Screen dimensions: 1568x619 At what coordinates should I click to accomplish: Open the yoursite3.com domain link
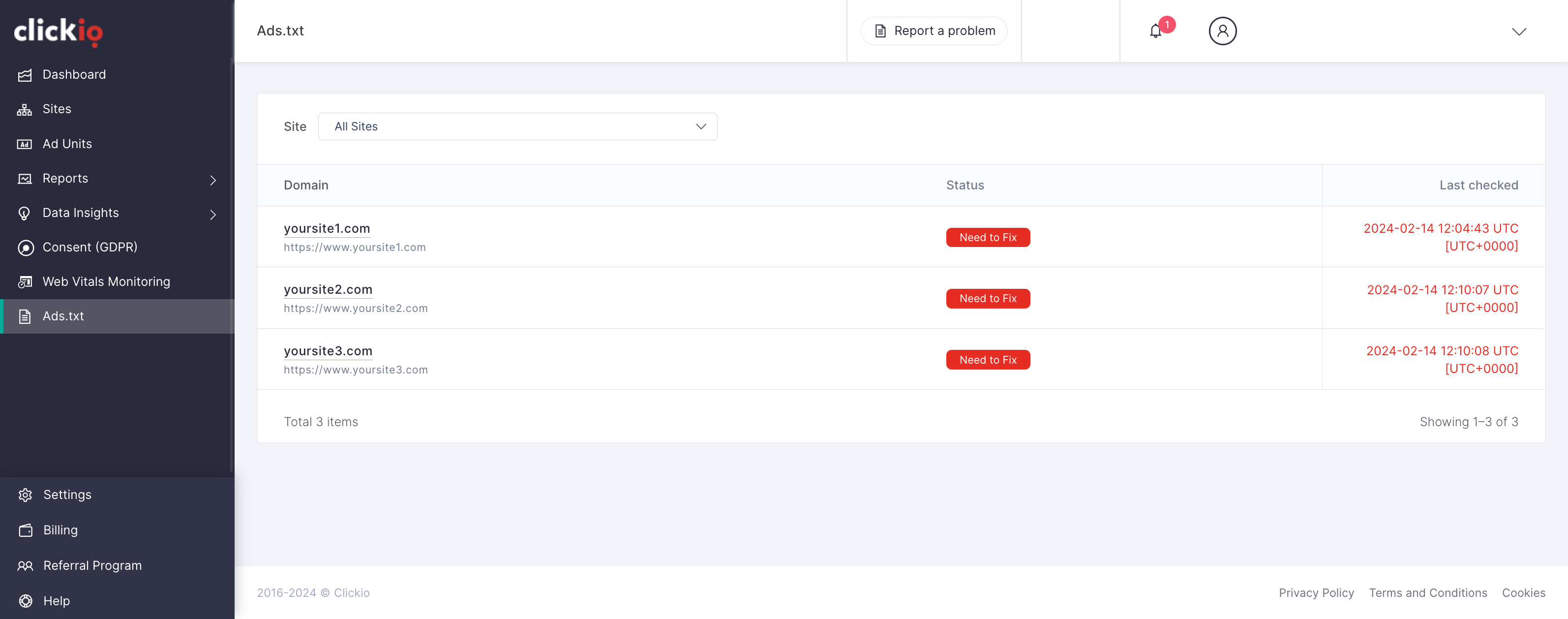pos(328,351)
